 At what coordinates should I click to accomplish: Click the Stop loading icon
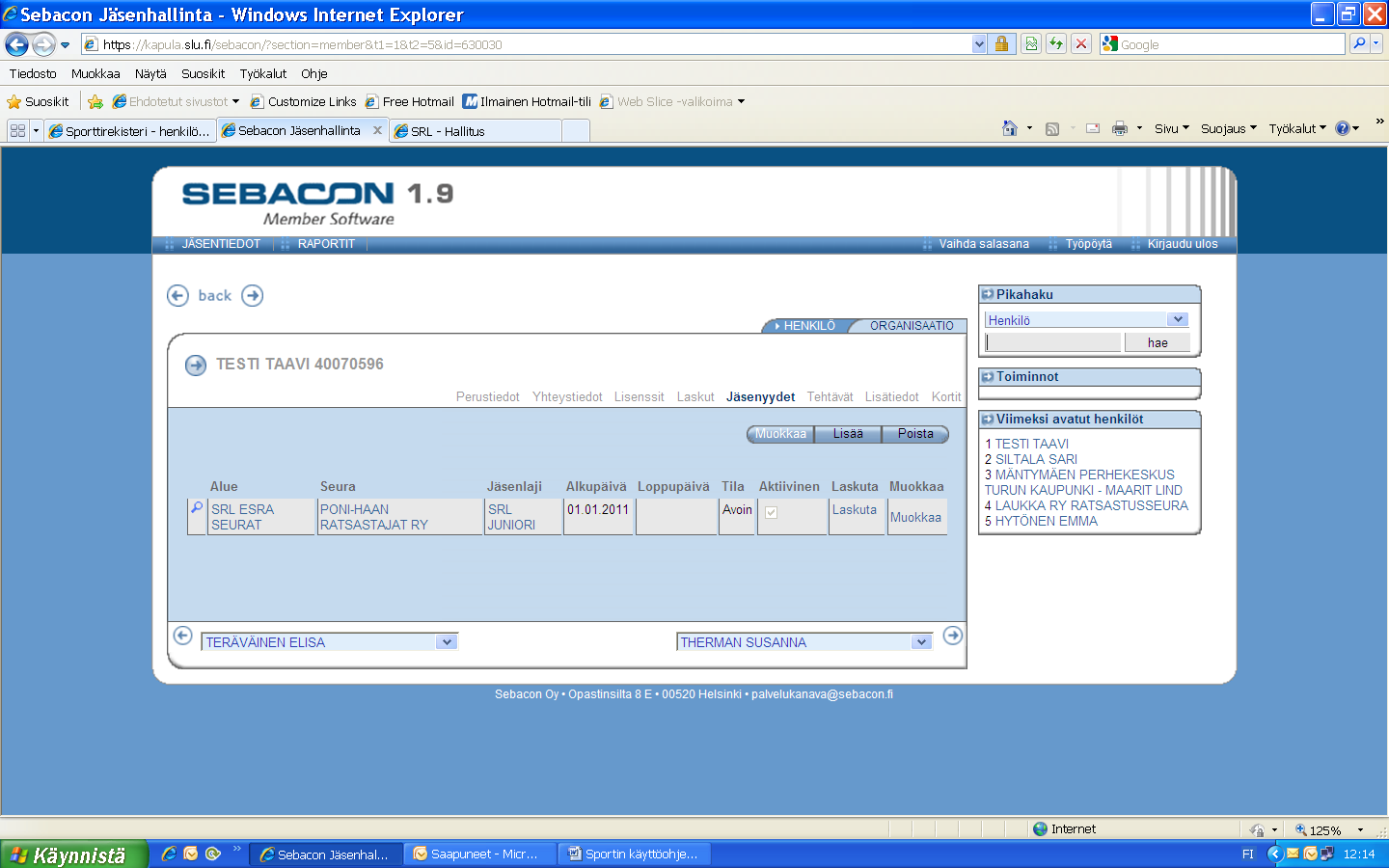point(1081,43)
